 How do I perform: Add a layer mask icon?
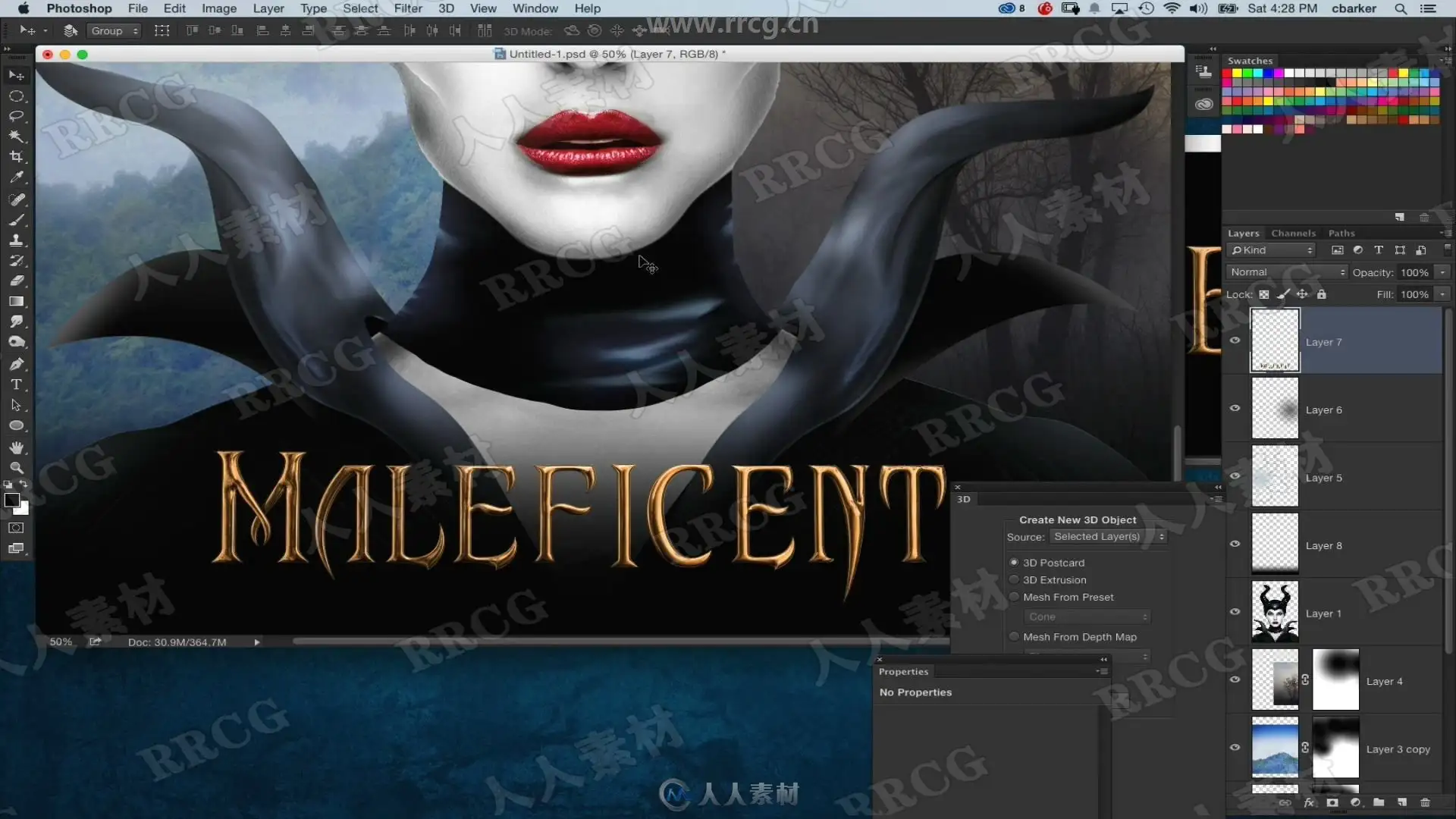[x=1332, y=802]
